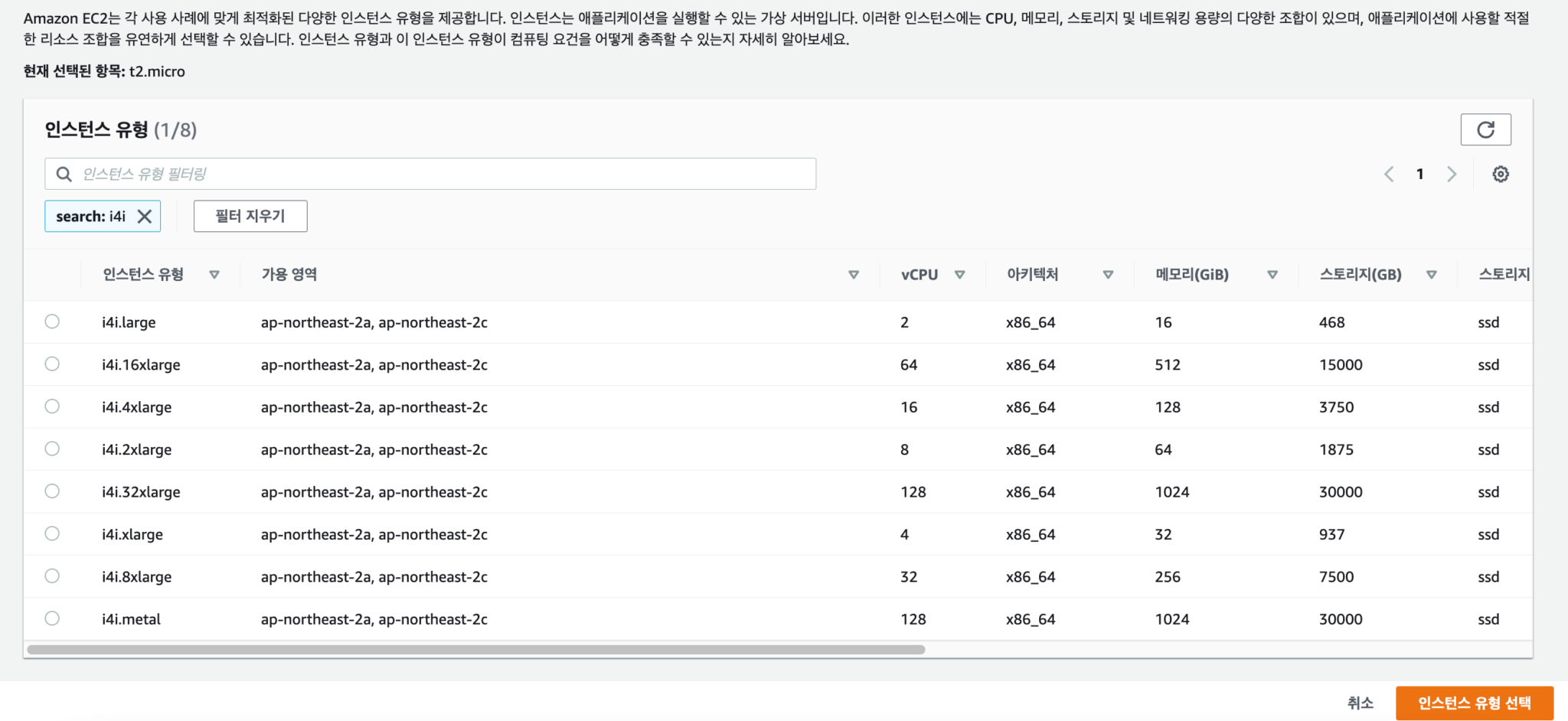Confirm with 인스턴스 유형 선택 button

coord(1474,703)
